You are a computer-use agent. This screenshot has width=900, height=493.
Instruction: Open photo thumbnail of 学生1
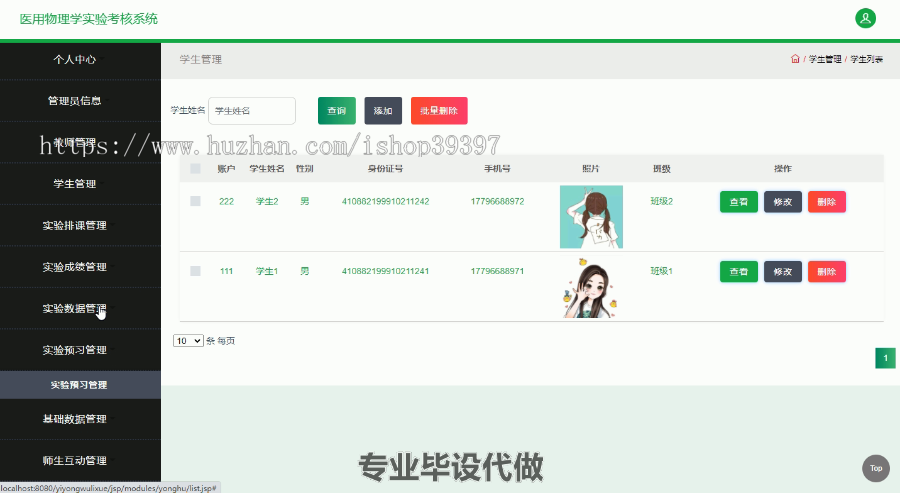(x=591, y=288)
